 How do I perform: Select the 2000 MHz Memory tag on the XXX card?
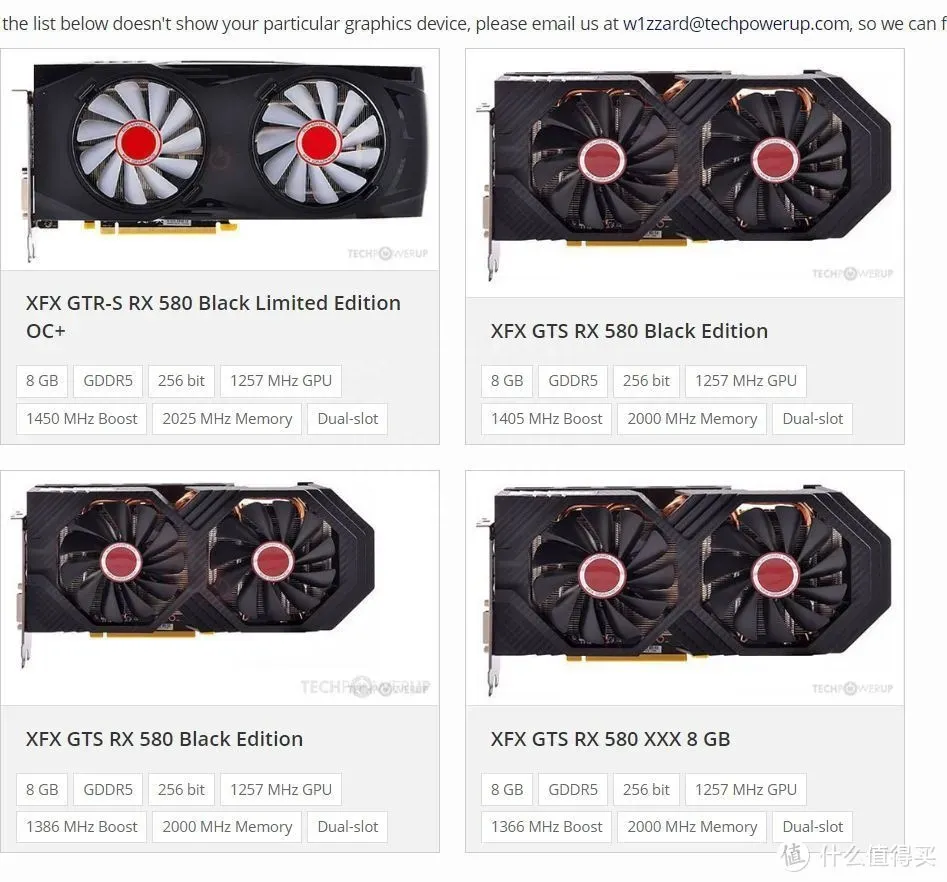pyautogui.click(x=692, y=826)
